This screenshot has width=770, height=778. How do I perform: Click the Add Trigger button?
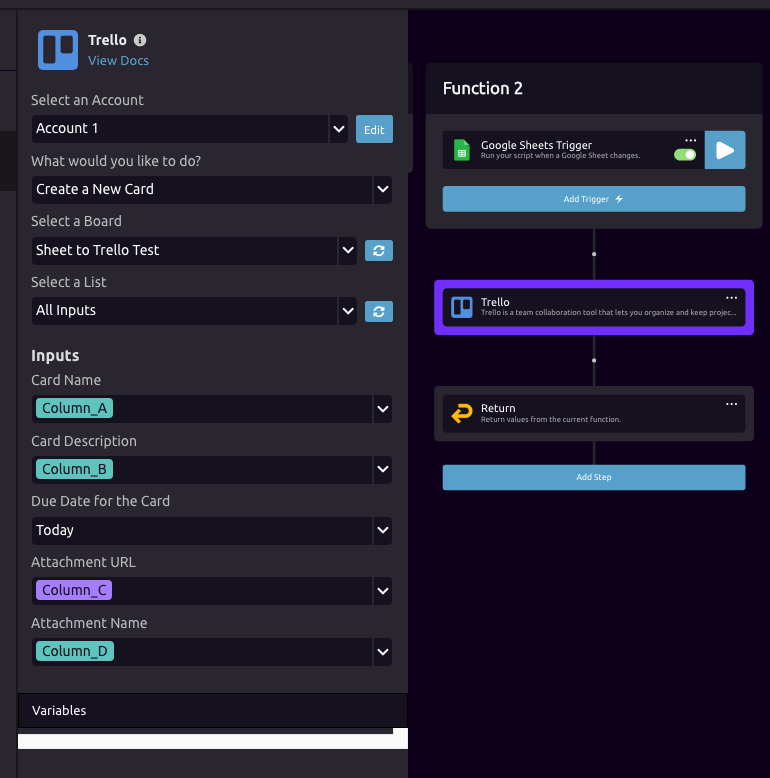(594, 199)
